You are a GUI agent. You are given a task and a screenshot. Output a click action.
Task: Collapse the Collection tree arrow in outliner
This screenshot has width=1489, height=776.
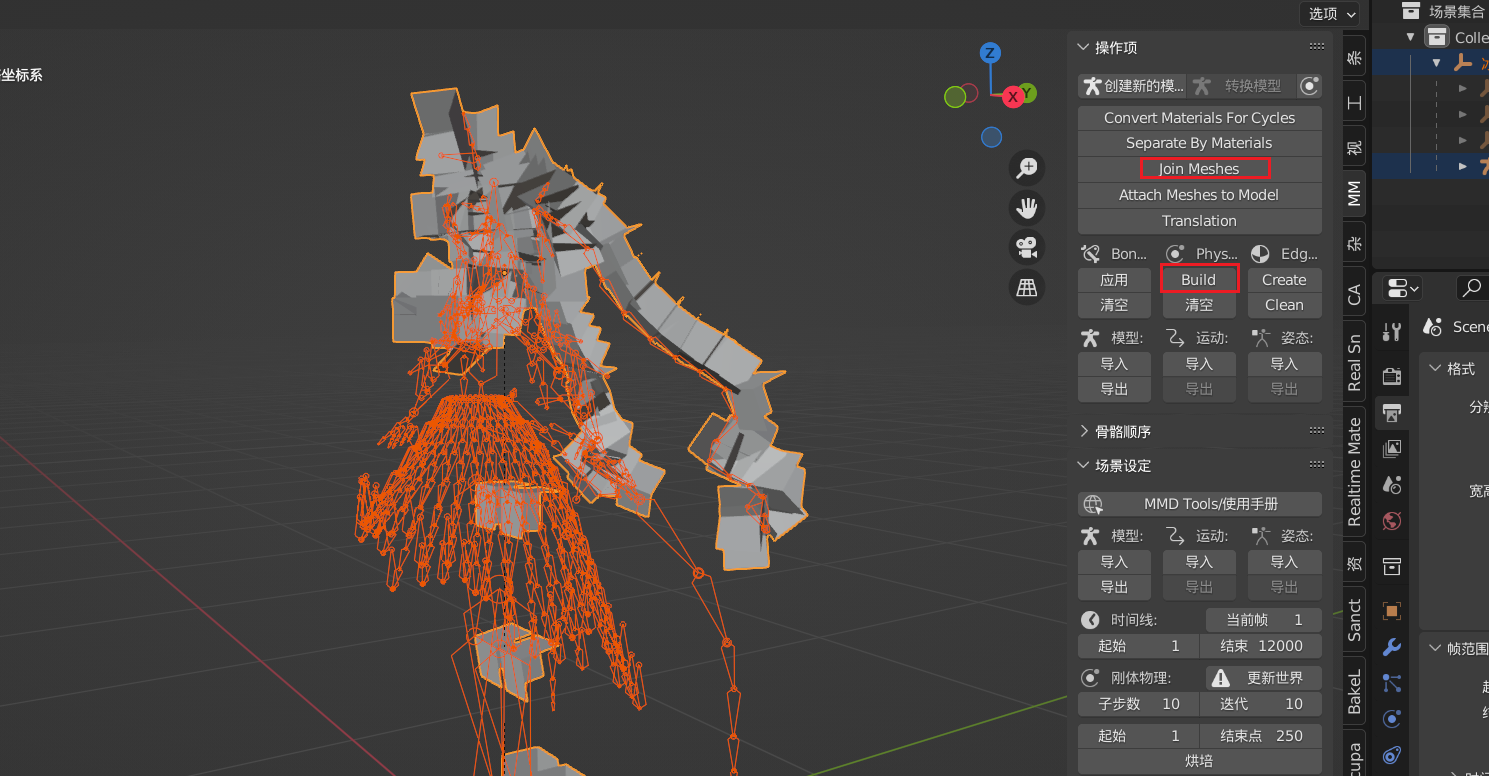click(x=1411, y=37)
